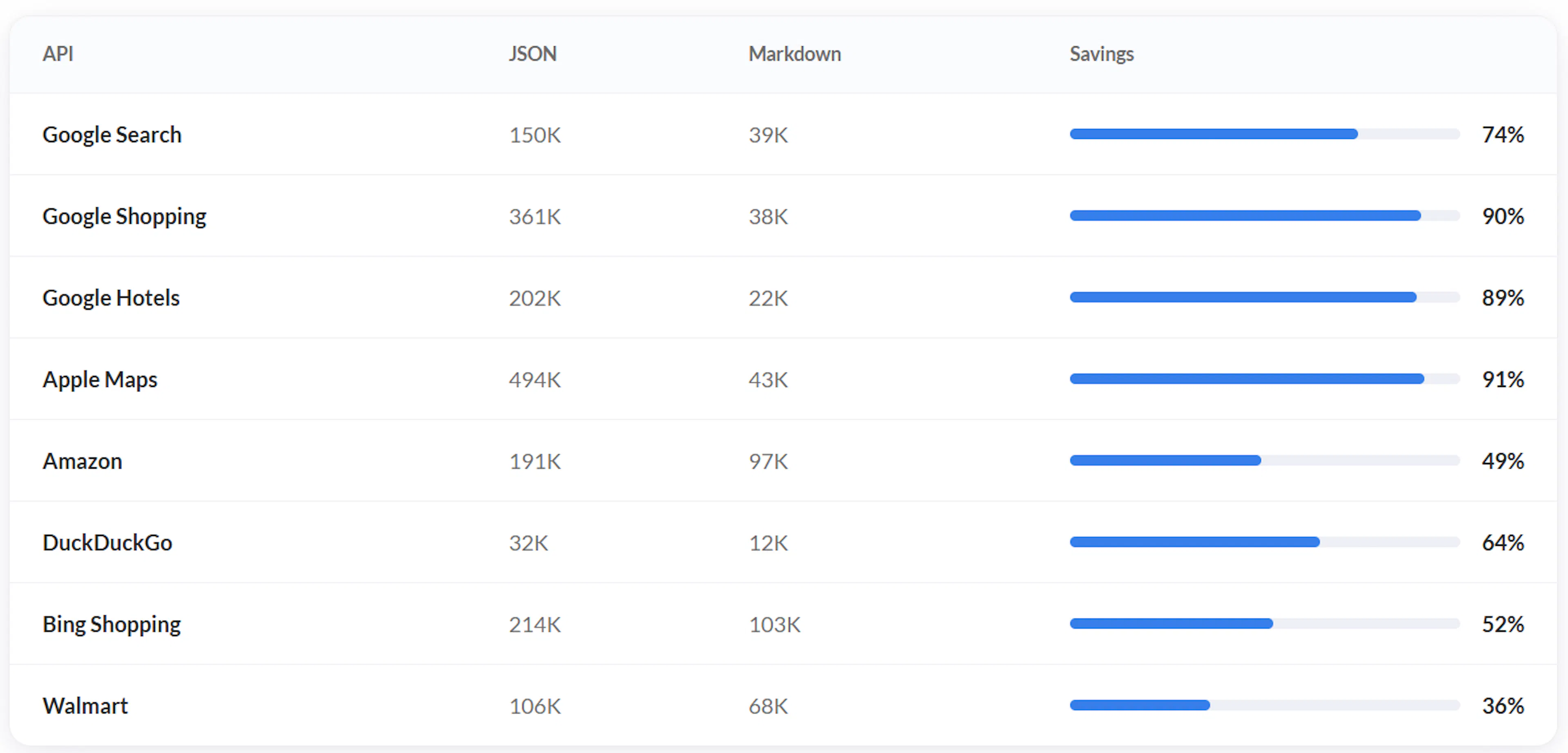Click the 74% savings figure
Screen dimensions: 1568x753
[x=1503, y=135]
